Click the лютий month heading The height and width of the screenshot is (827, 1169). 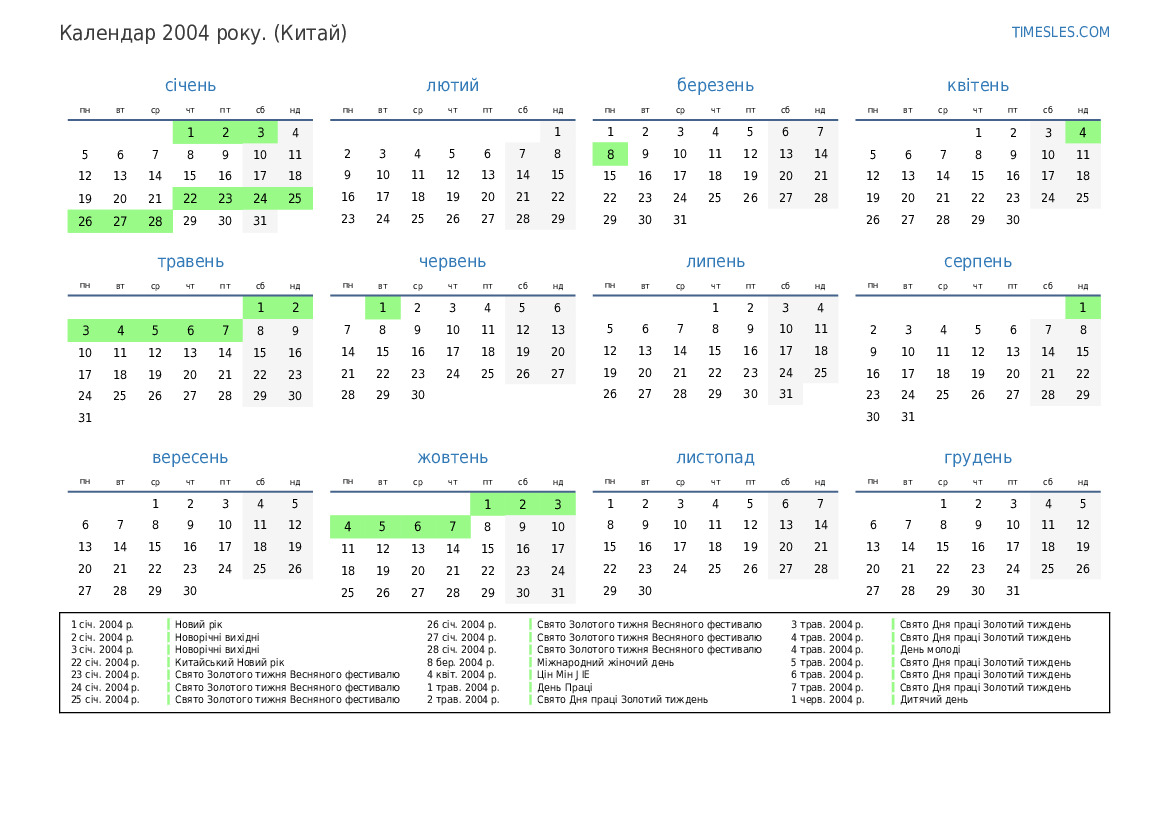pos(452,86)
